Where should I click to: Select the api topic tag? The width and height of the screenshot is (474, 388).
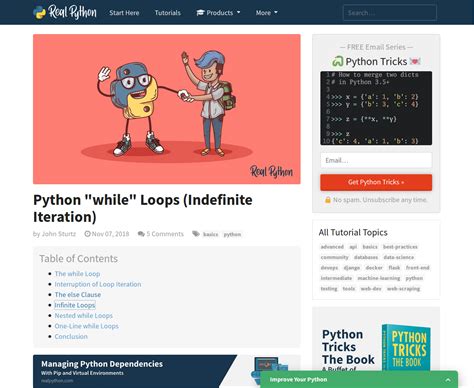click(353, 247)
